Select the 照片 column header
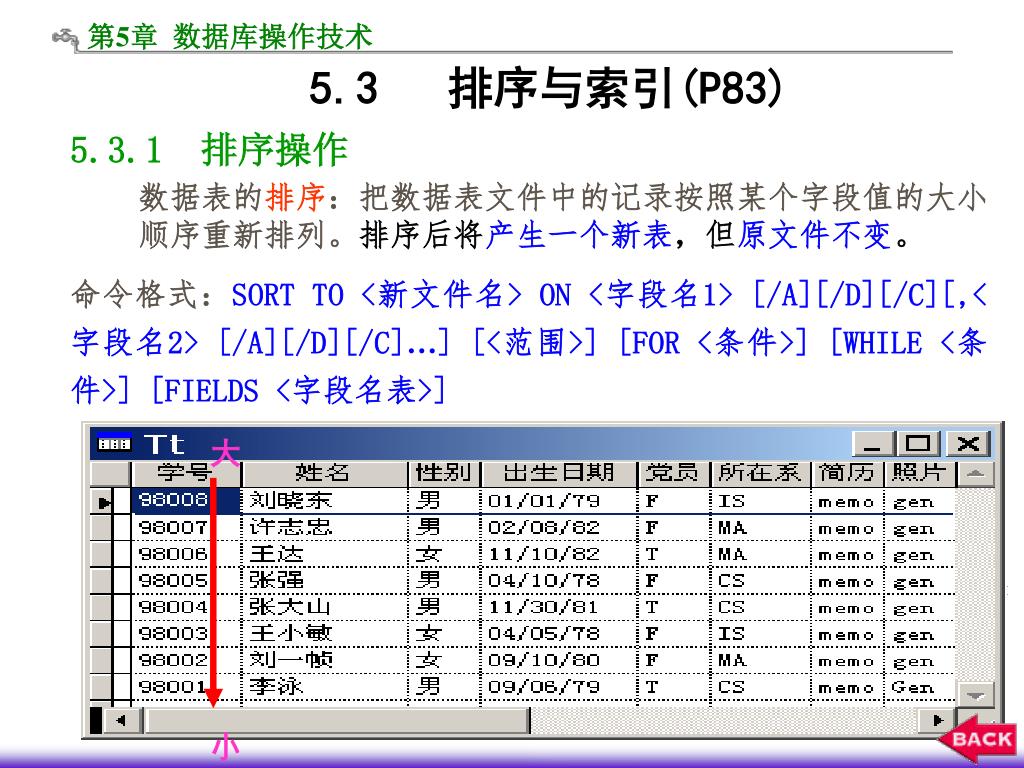Image resolution: width=1024 pixels, height=768 pixels. click(x=920, y=473)
